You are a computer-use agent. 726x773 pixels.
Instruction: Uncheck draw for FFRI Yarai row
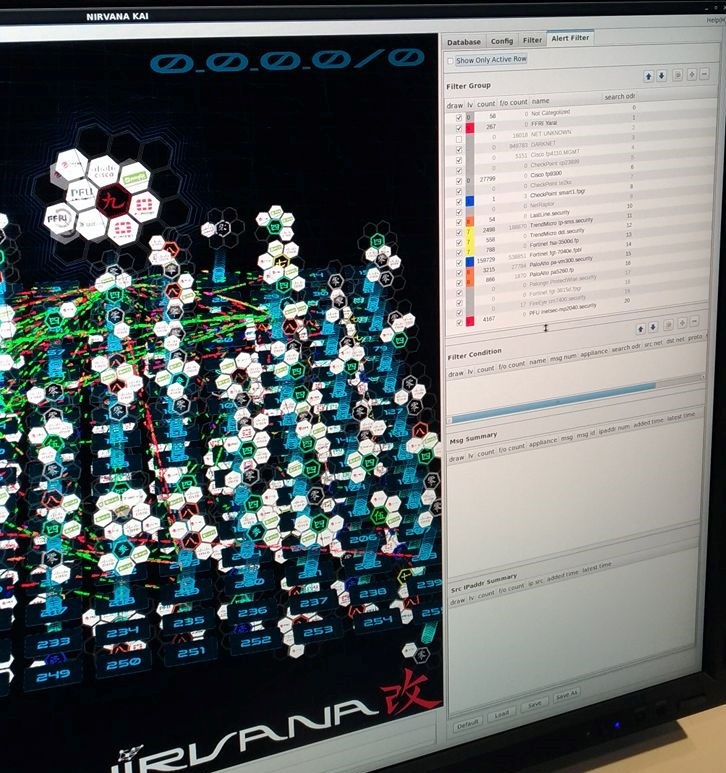[x=459, y=128]
